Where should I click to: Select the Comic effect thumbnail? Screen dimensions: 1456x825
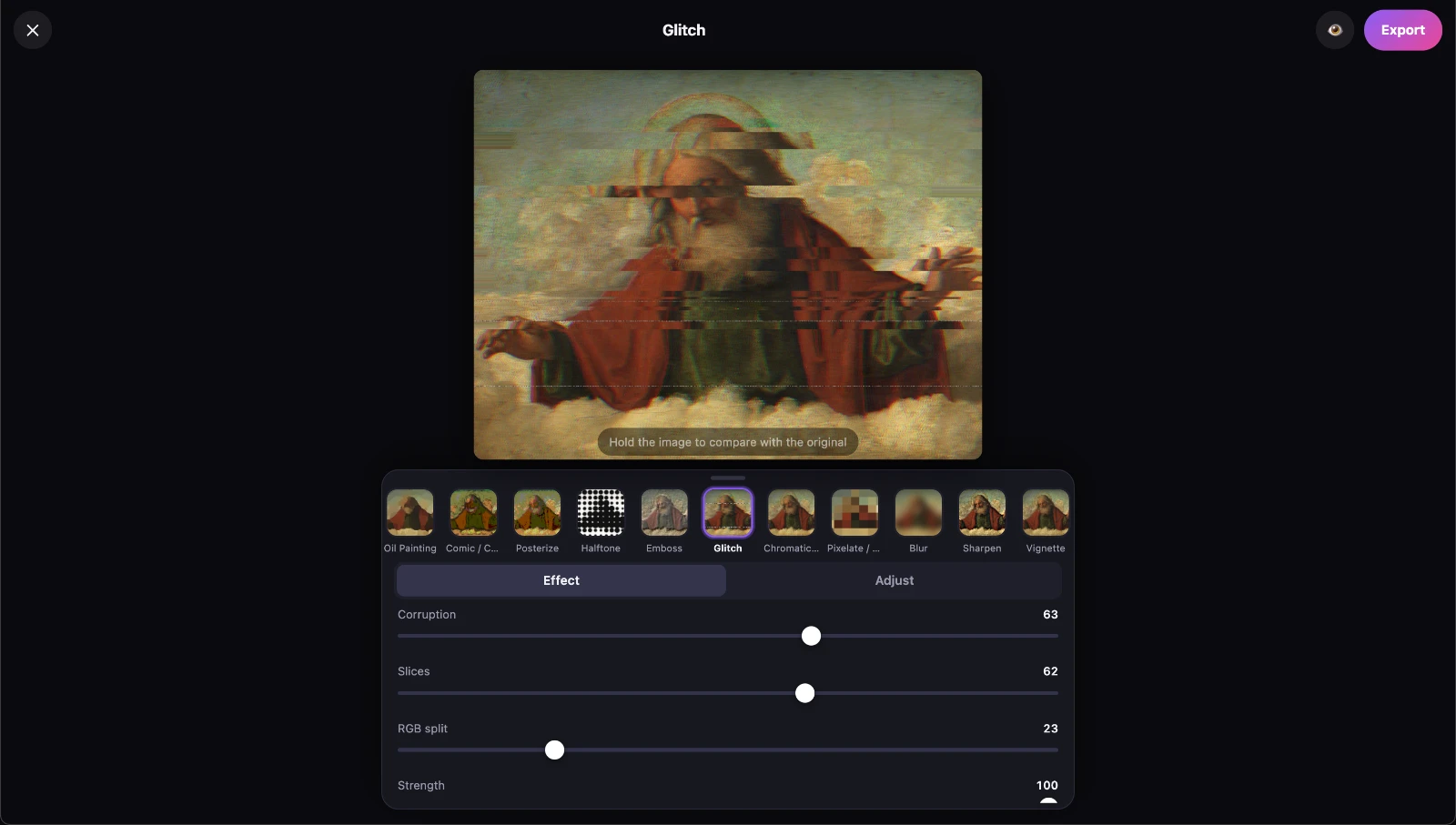click(473, 512)
